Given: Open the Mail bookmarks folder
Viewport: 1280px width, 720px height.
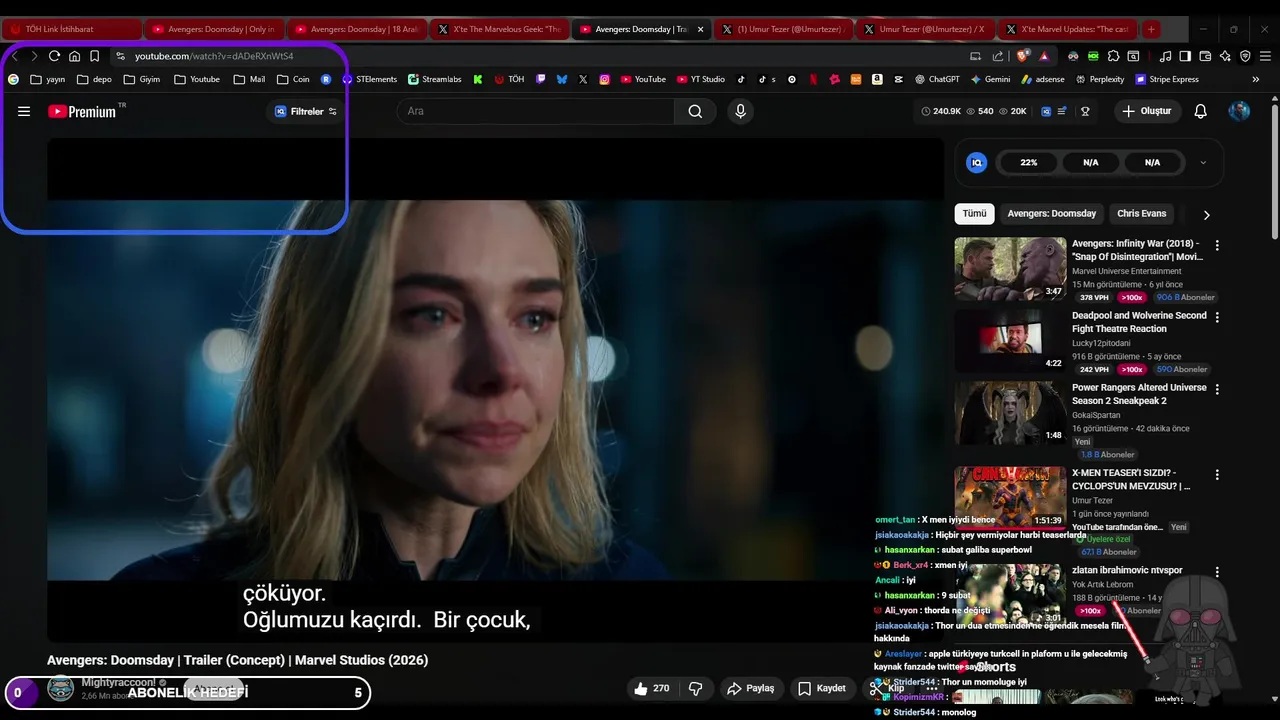Looking at the screenshot, I should tap(249, 79).
